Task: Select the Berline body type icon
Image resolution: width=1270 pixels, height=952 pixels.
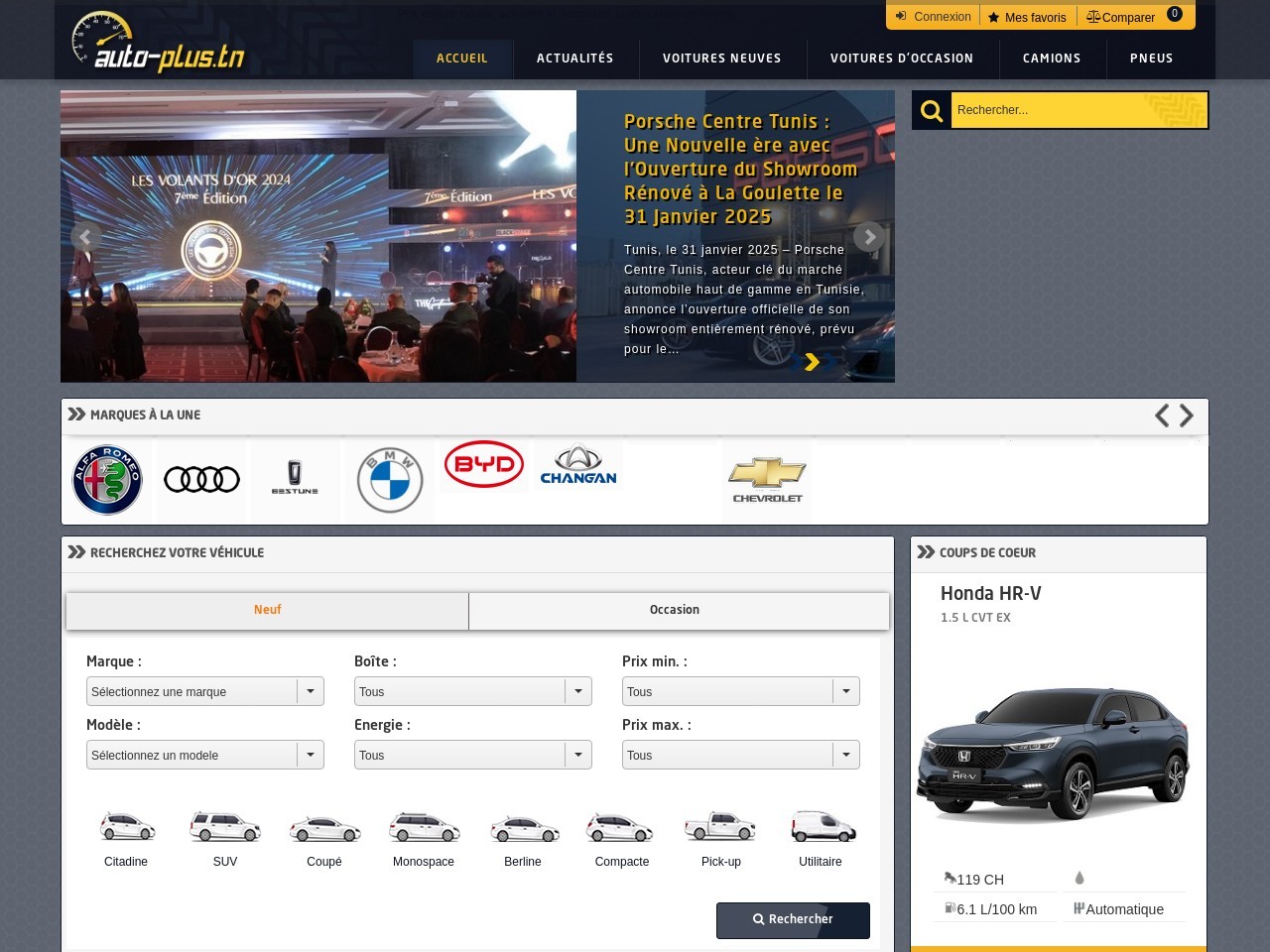Action: (x=524, y=828)
